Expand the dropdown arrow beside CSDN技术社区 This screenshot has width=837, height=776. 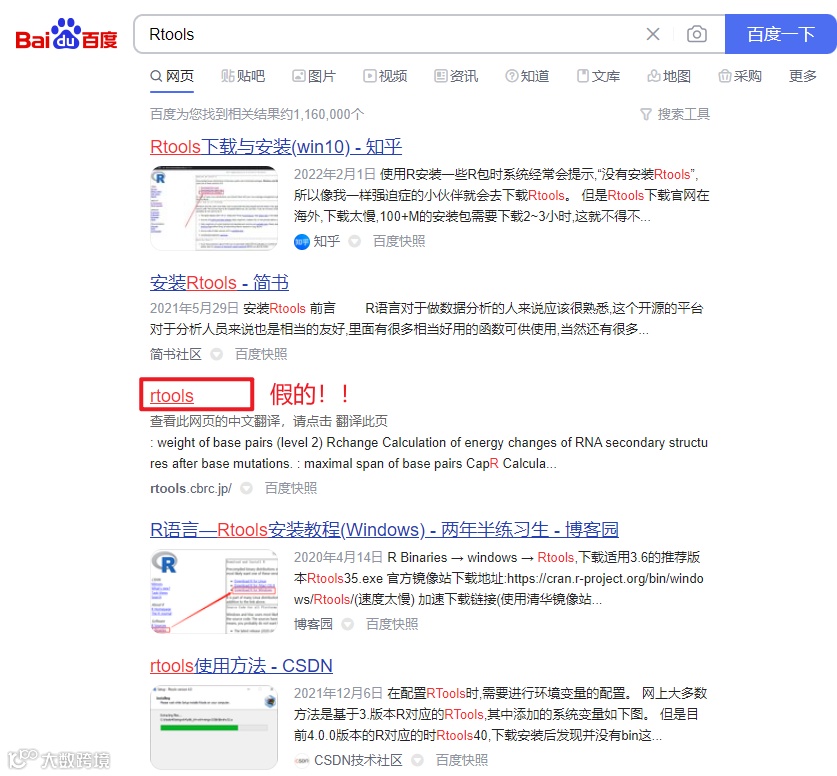[417, 760]
